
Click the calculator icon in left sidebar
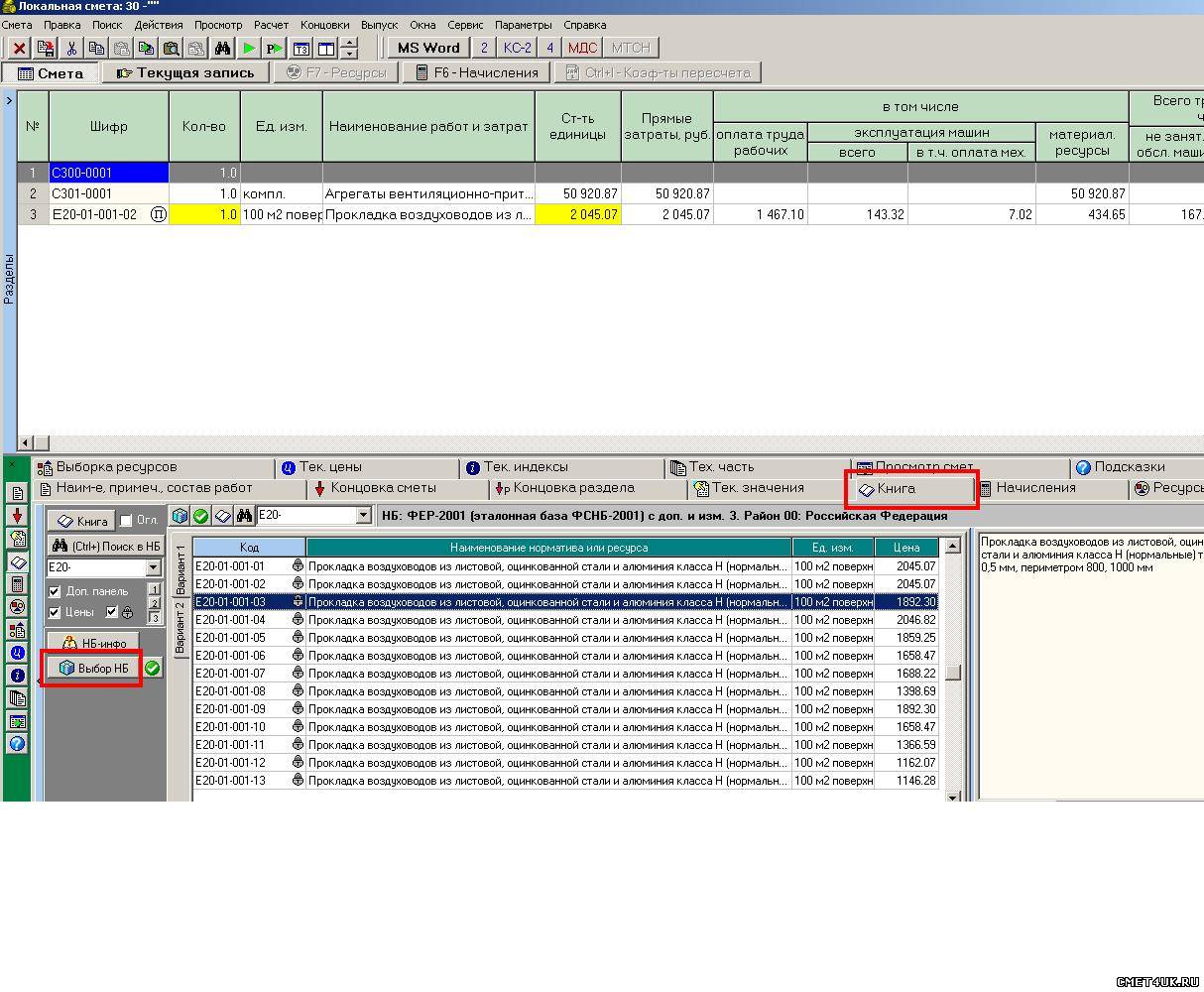coord(17,584)
